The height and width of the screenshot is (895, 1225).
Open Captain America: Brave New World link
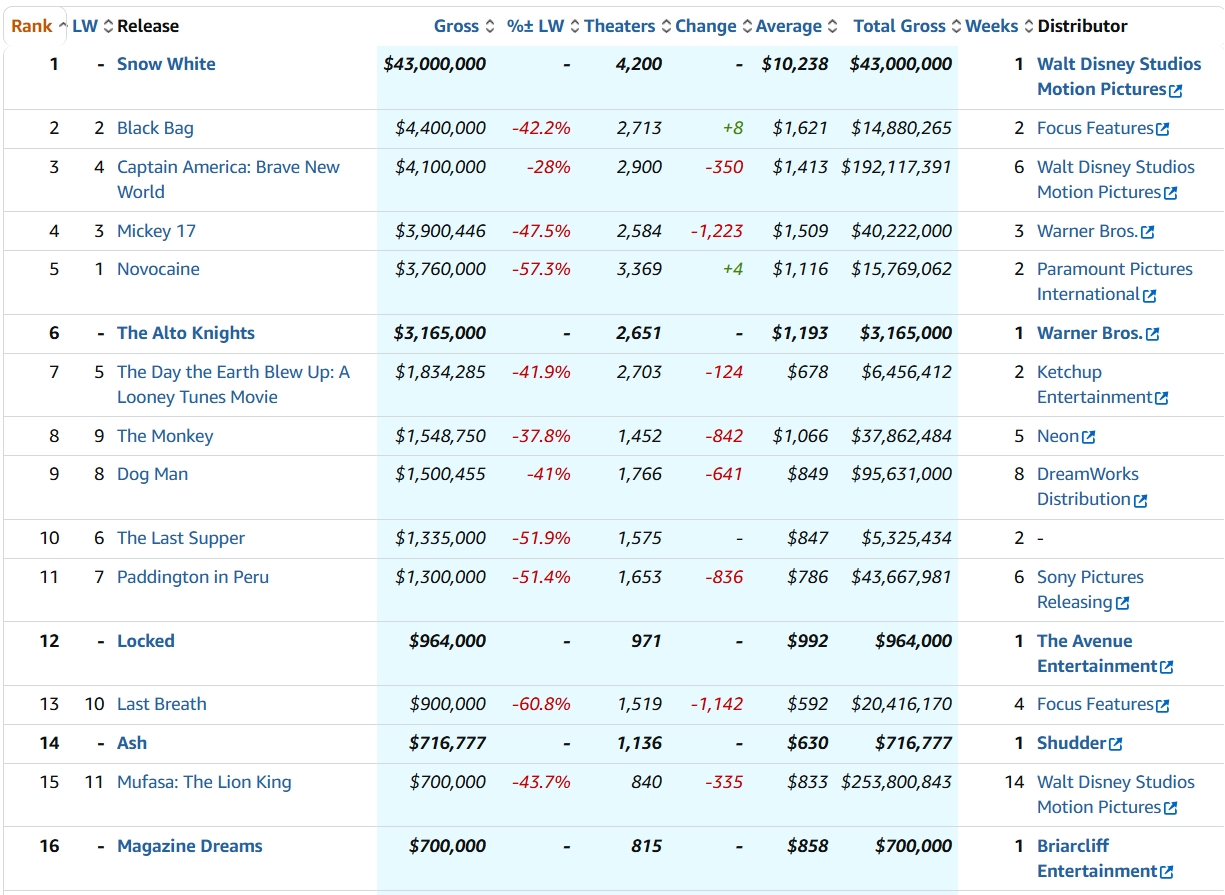tap(228, 180)
